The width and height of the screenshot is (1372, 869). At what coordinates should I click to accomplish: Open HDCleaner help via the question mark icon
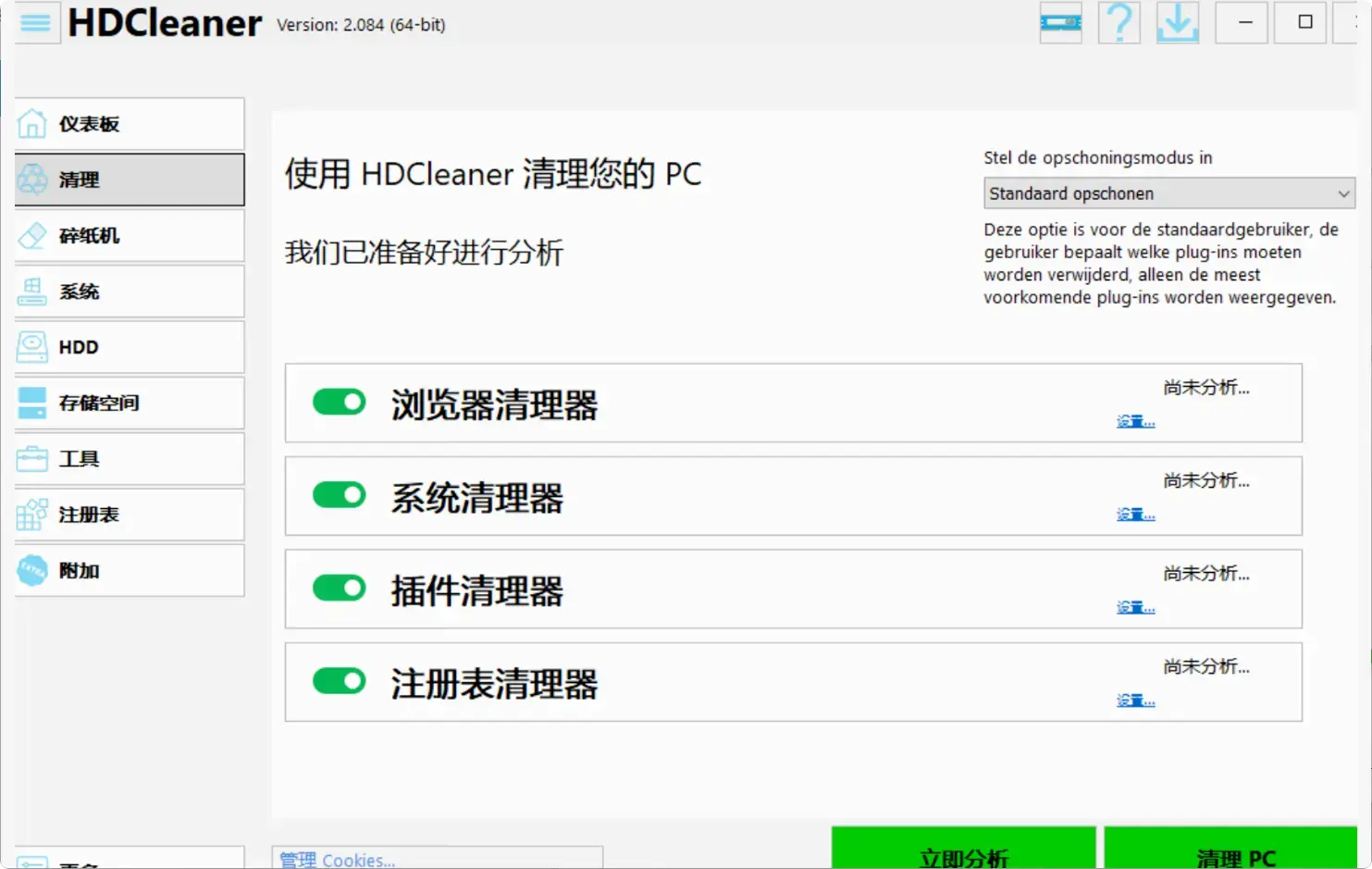click(1119, 22)
